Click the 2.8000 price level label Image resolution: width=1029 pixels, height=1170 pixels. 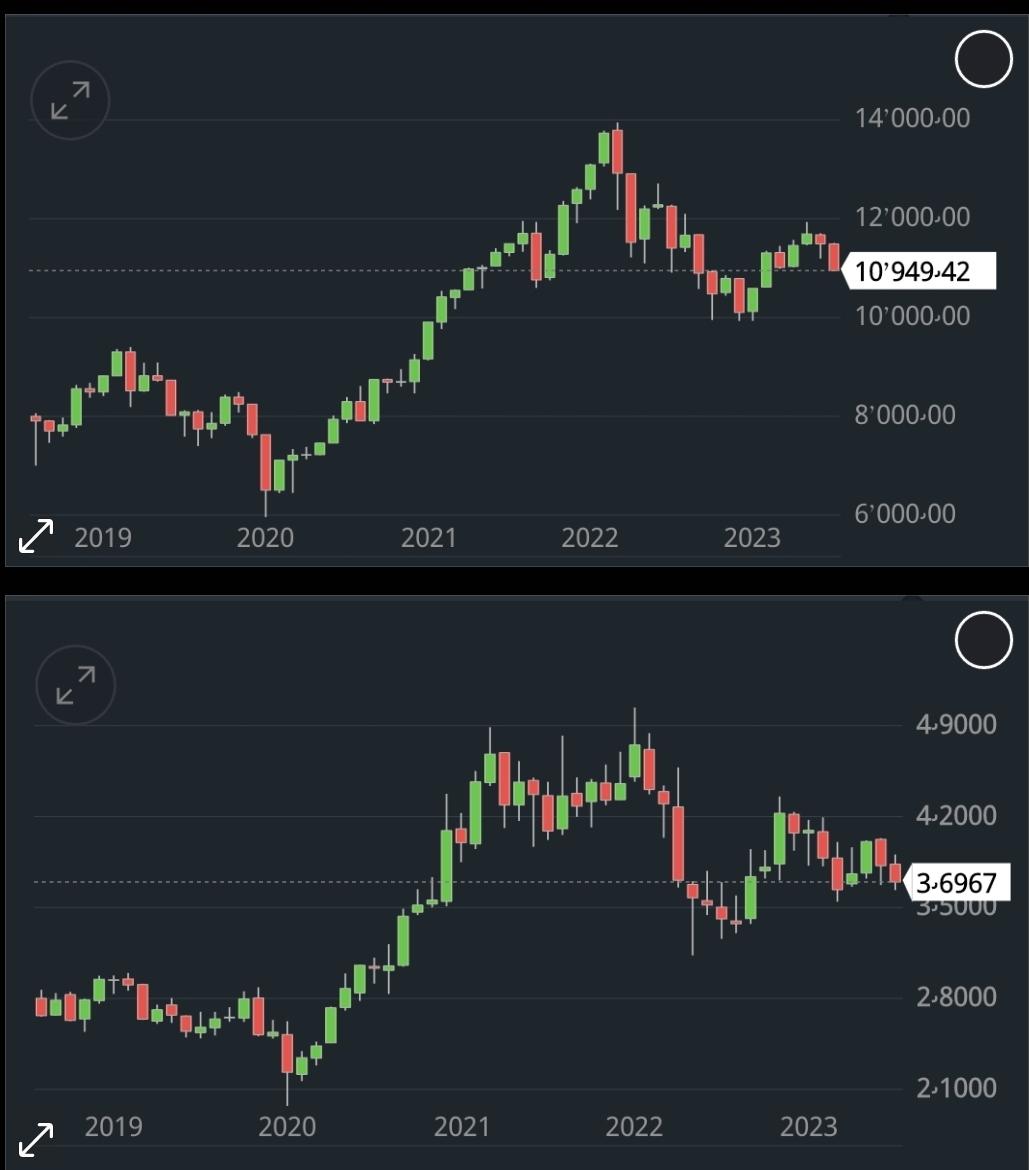tap(956, 996)
